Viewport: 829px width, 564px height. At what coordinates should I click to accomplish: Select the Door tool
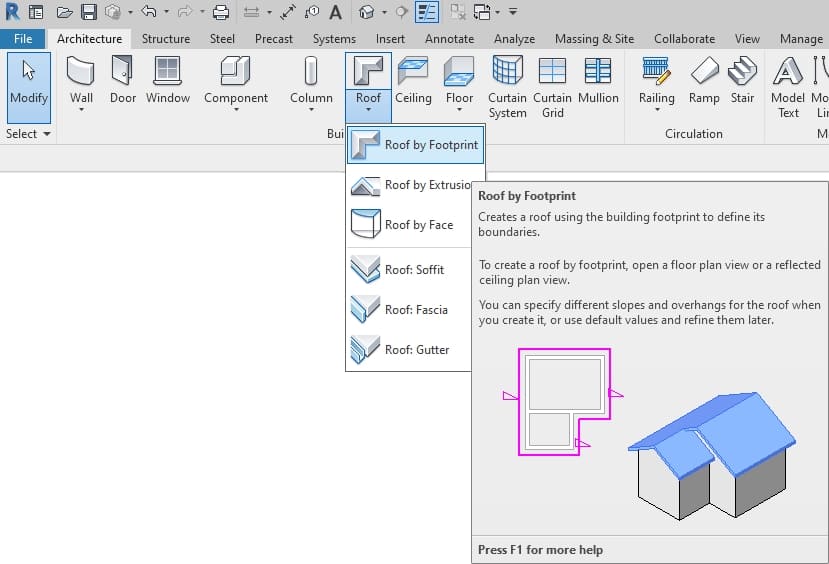[x=123, y=80]
